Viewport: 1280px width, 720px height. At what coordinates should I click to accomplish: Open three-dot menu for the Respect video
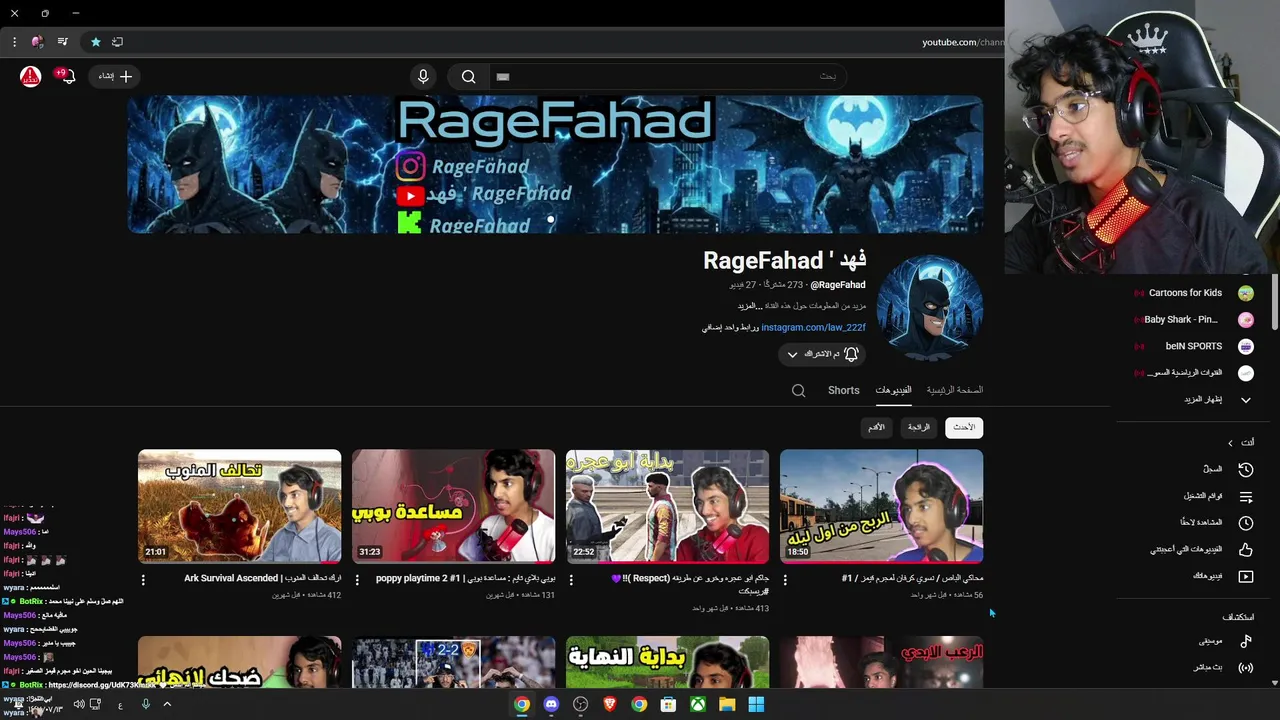(x=571, y=579)
